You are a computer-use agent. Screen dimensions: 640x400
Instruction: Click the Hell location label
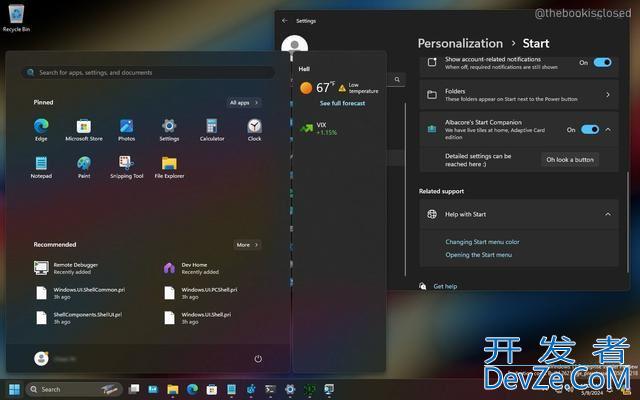pos(304,69)
